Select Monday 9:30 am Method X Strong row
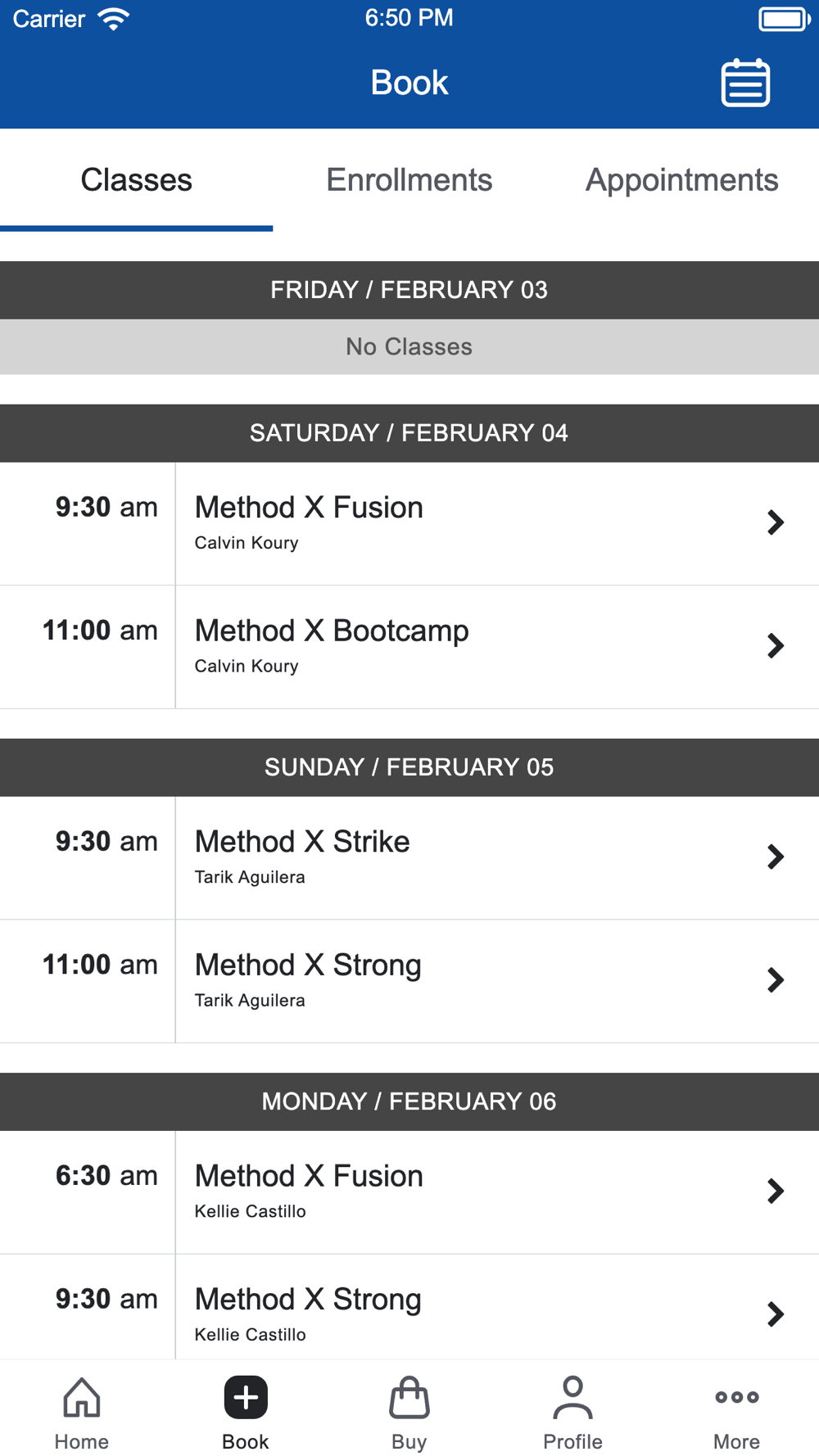819x1456 pixels. pyautogui.click(x=409, y=1307)
